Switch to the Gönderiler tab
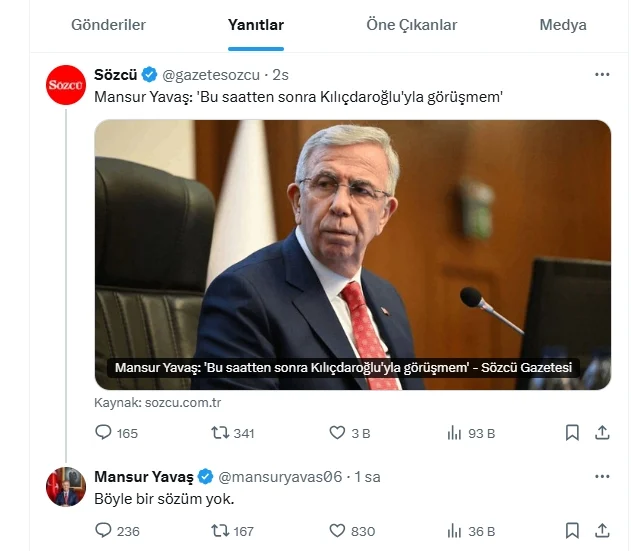The height and width of the screenshot is (551, 632). click(x=108, y=25)
